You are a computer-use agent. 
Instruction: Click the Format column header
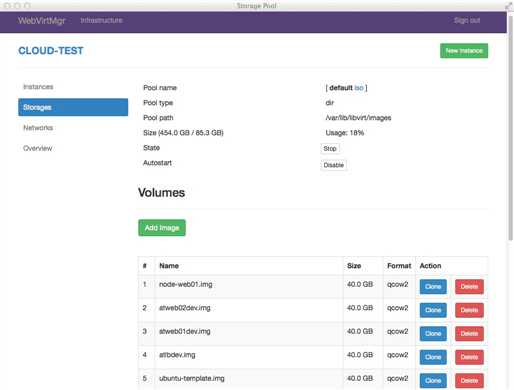point(399,266)
